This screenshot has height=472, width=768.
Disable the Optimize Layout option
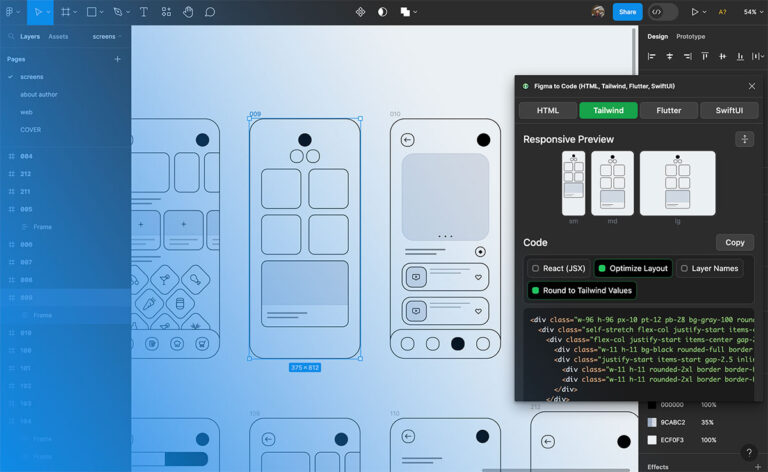633,268
